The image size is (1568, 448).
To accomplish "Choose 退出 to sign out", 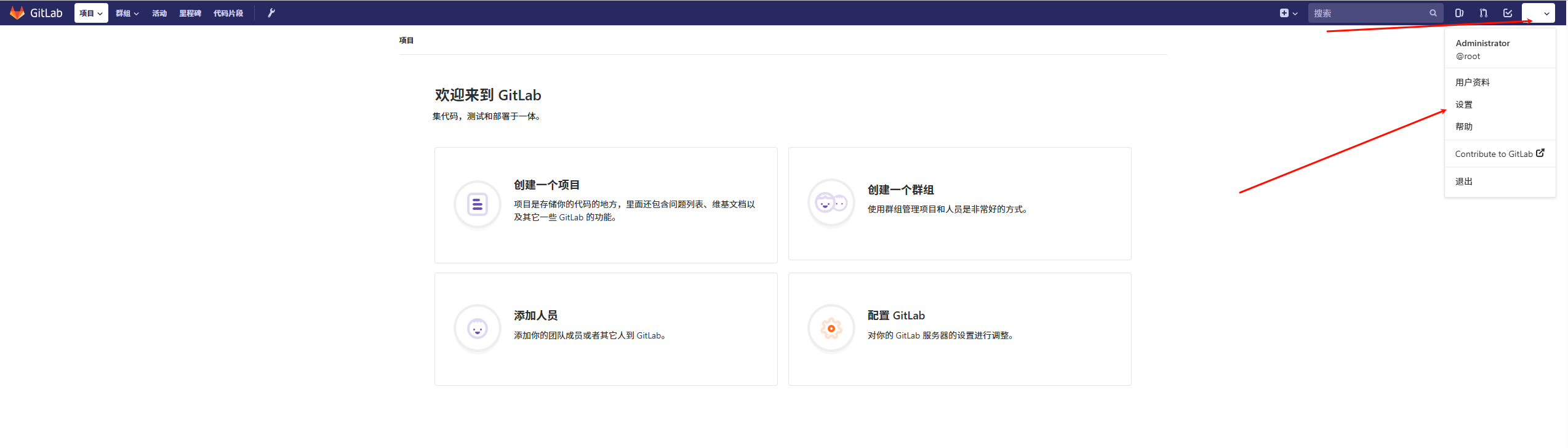I will tap(1463, 182).
